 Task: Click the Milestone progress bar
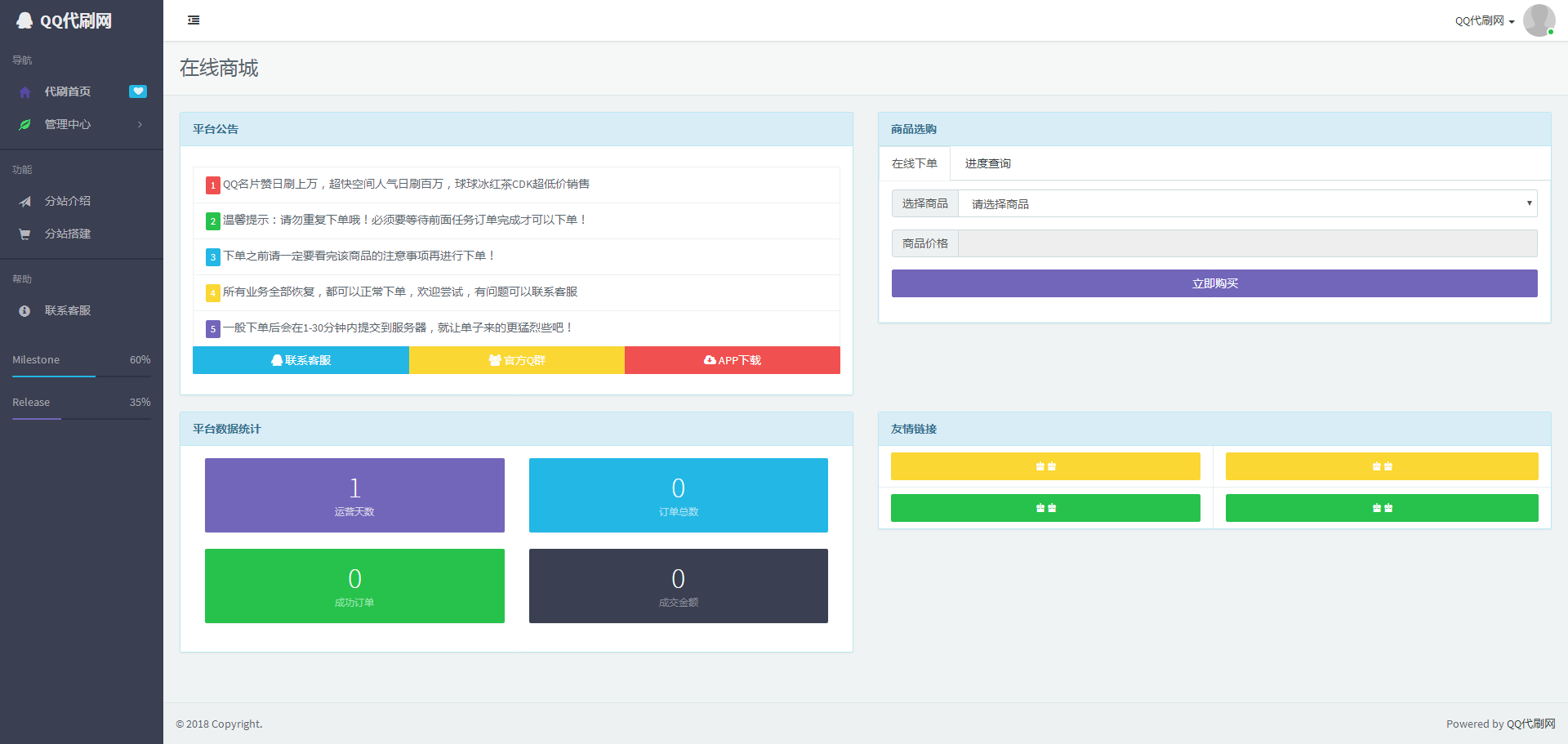pyautogui.click(x=82, y=376)
